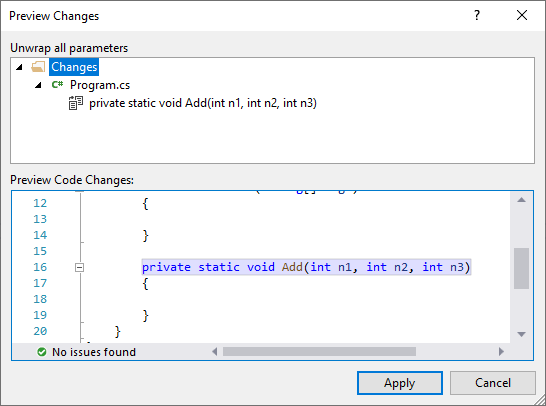Close the Preview Changes dialog window
546x406 pixels.
522,15
